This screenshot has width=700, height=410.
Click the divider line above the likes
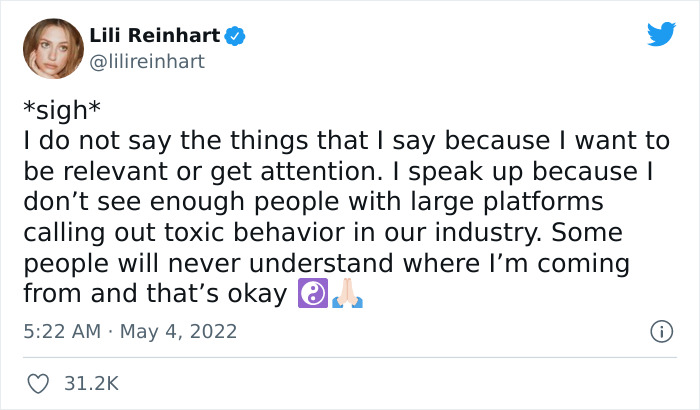tap(349, 357)
